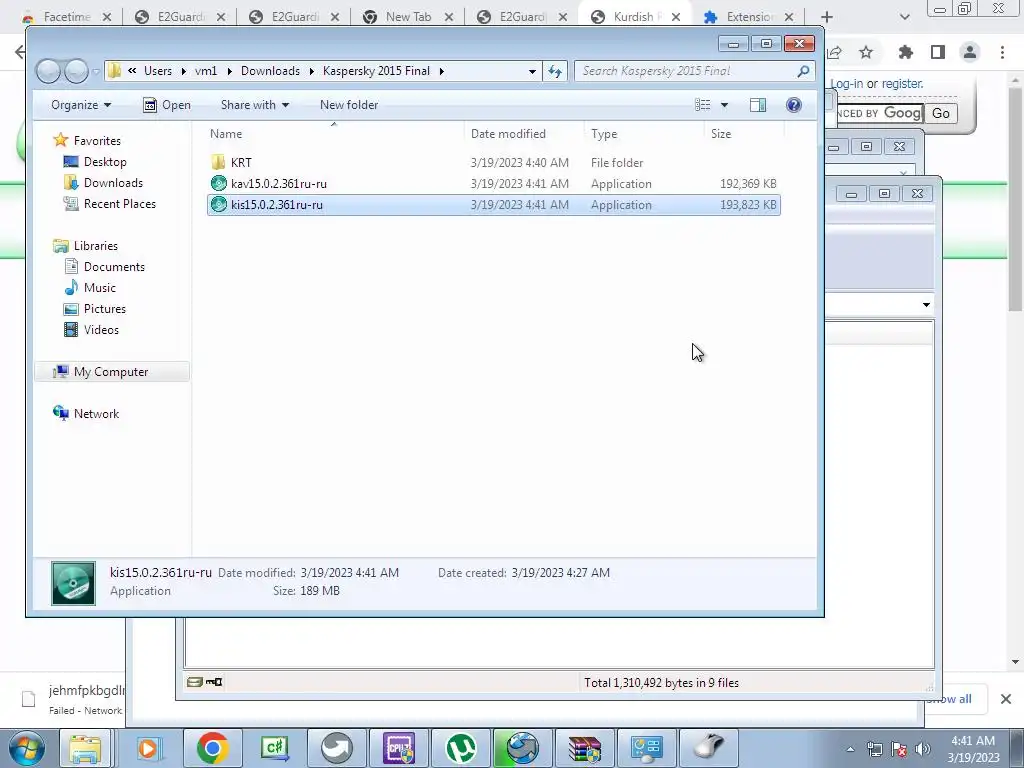Expand the address bar history dropdown
The width and height of the screenshot is (1024, 768).
532,71
